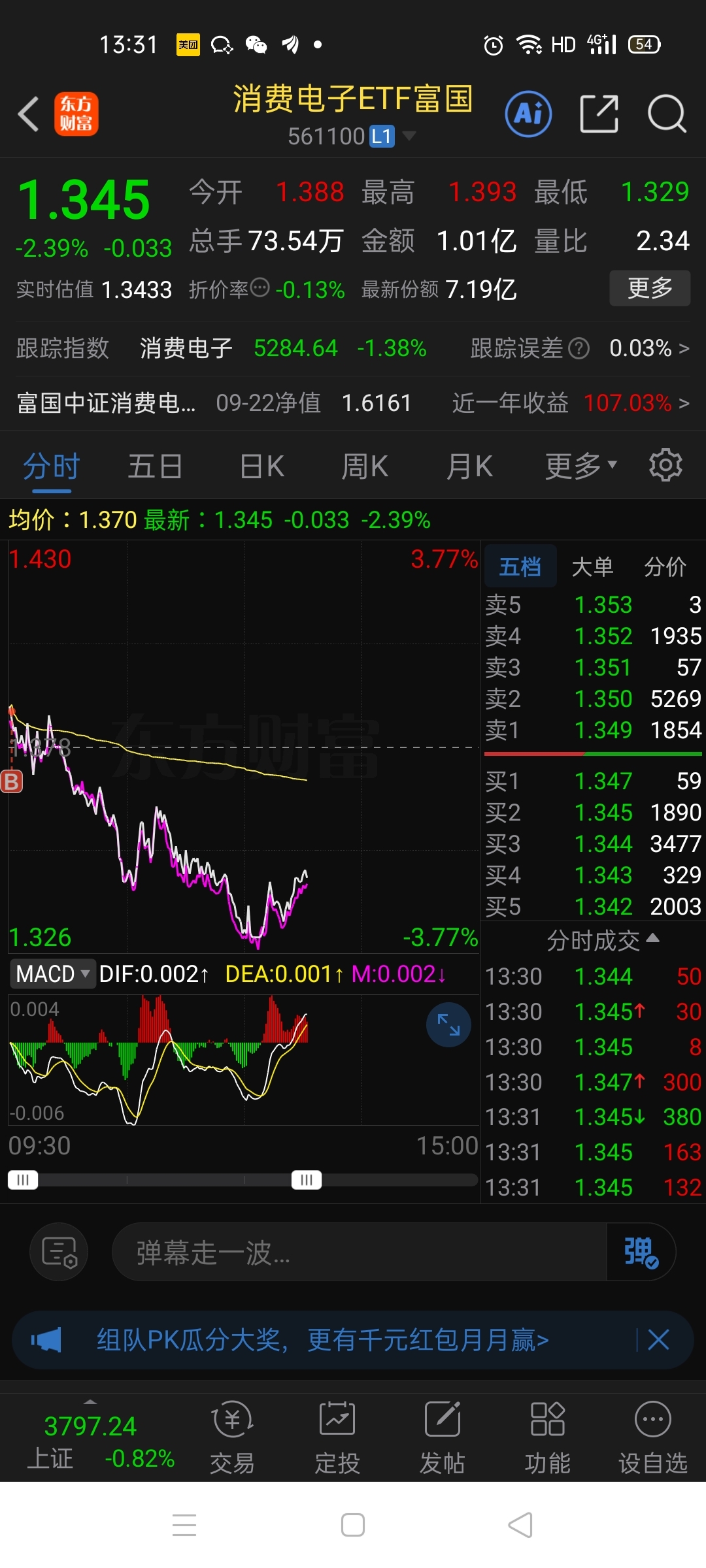Open chart settings gear icon
The image size is (706, 1568).
(665, 465)
